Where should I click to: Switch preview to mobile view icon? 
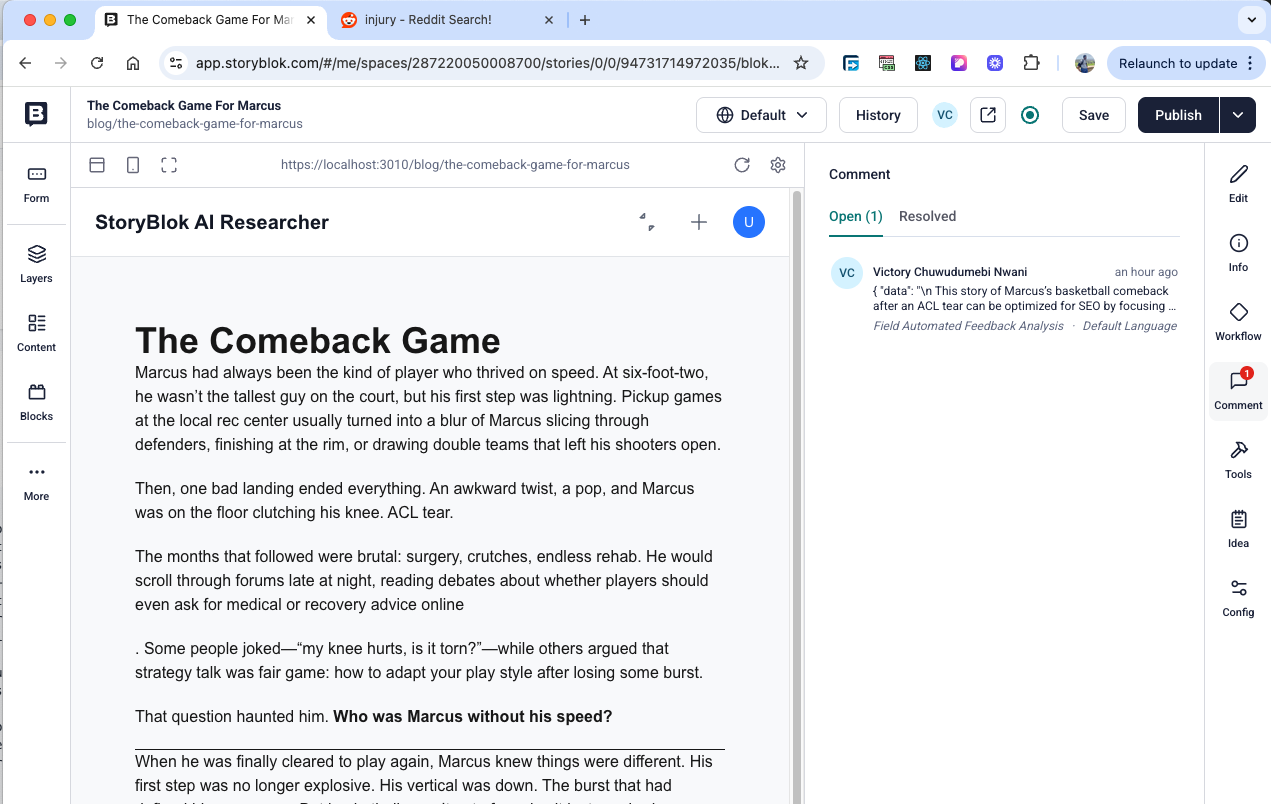pos(133,165)
